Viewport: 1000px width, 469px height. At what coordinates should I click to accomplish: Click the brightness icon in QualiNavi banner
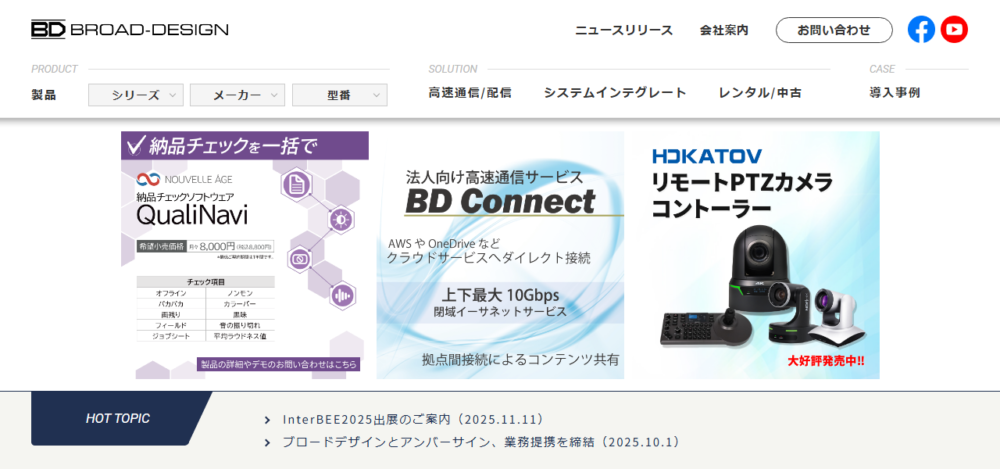click(x=340, y=221)
